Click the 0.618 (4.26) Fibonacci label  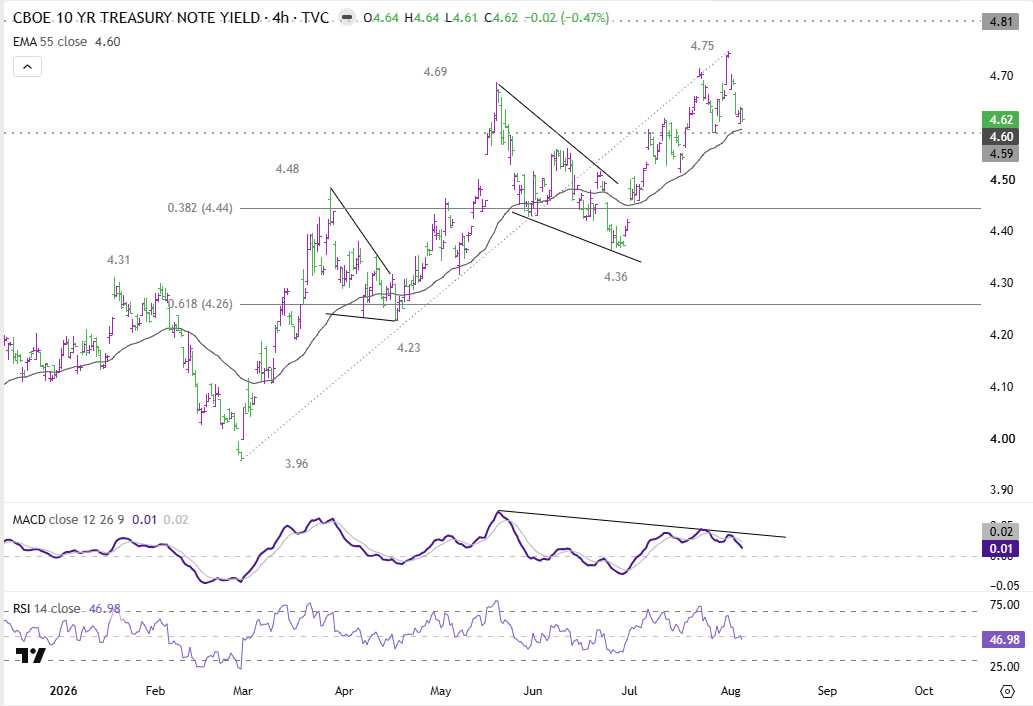pyautogui.click(x=200, y=304)
